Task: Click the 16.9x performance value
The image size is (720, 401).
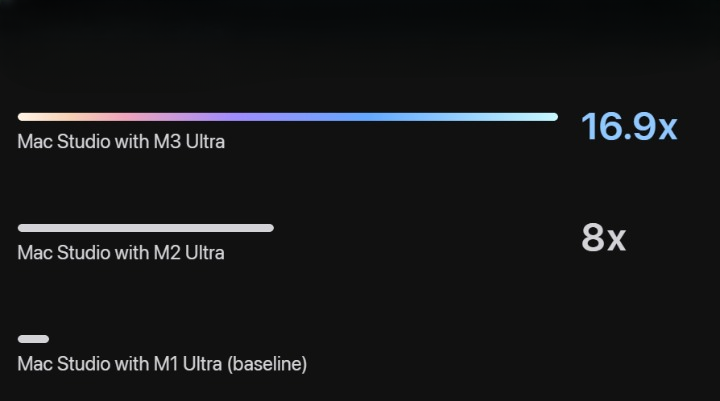Action: (629, 126)
